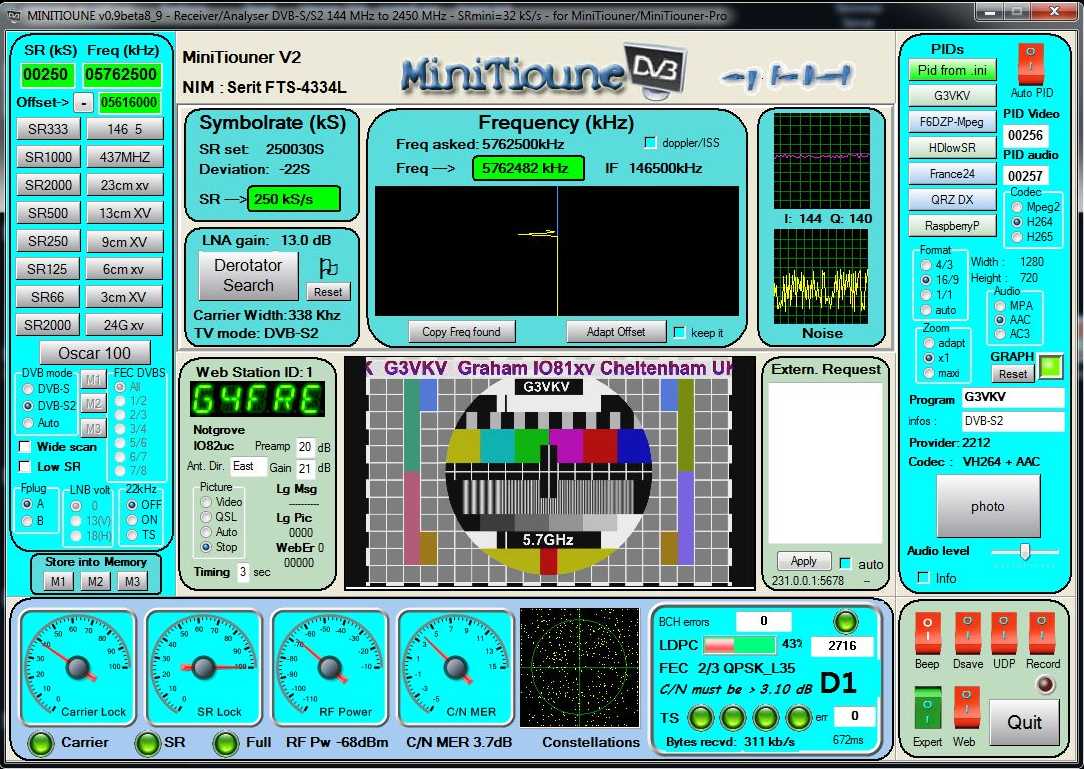Click the green Full LED indicator
This screenshot has height=769, width=1084.
(x=226, y=743)
